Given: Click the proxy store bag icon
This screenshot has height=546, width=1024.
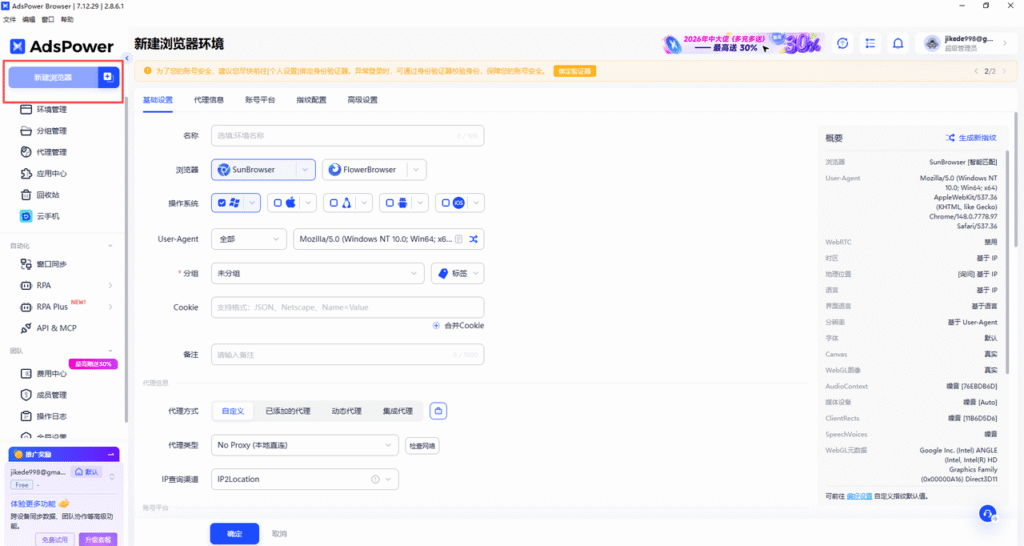Looking at the screenshot, I should pos(438,411).
